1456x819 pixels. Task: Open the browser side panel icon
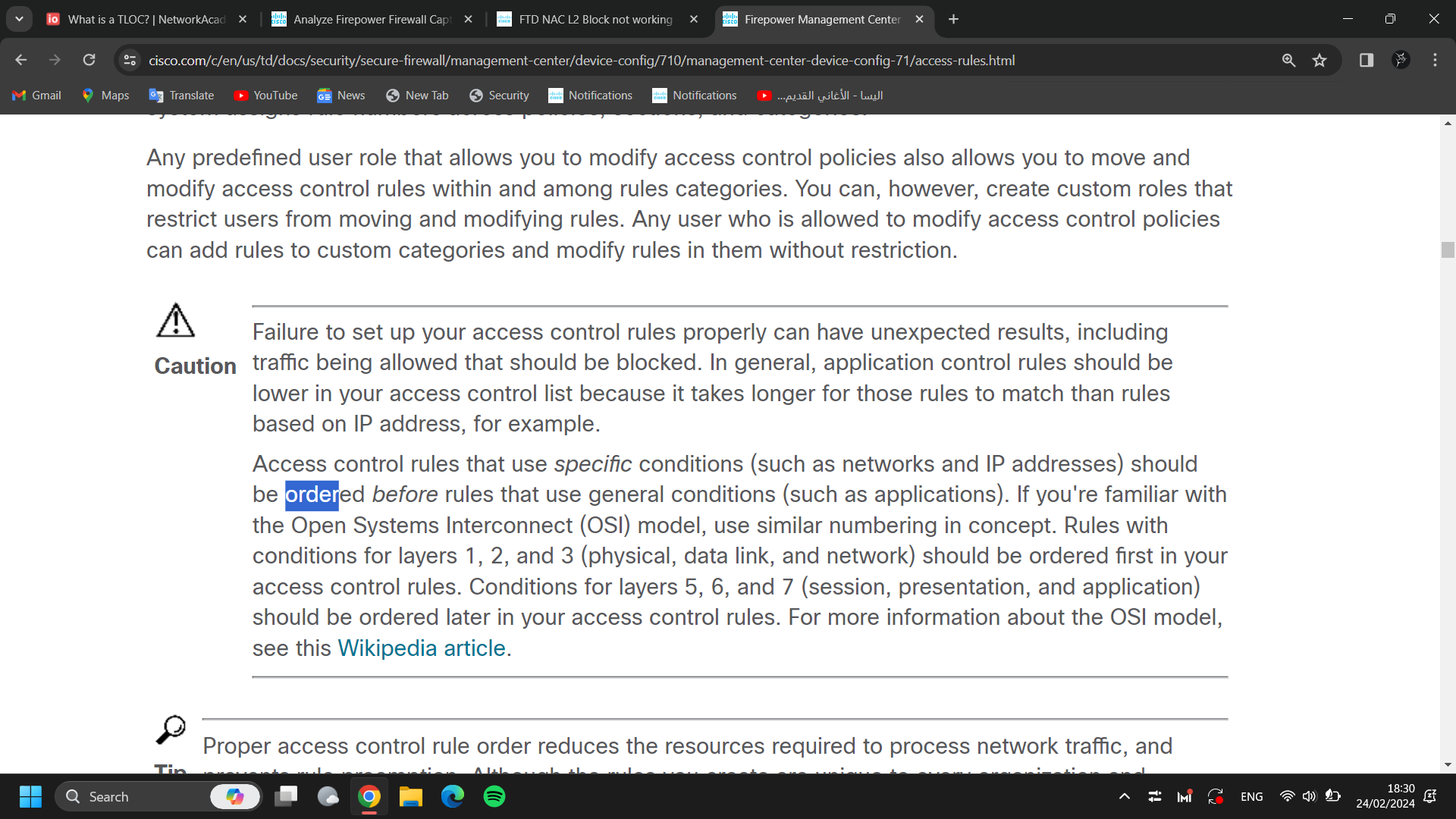[x=1366, y=60]
